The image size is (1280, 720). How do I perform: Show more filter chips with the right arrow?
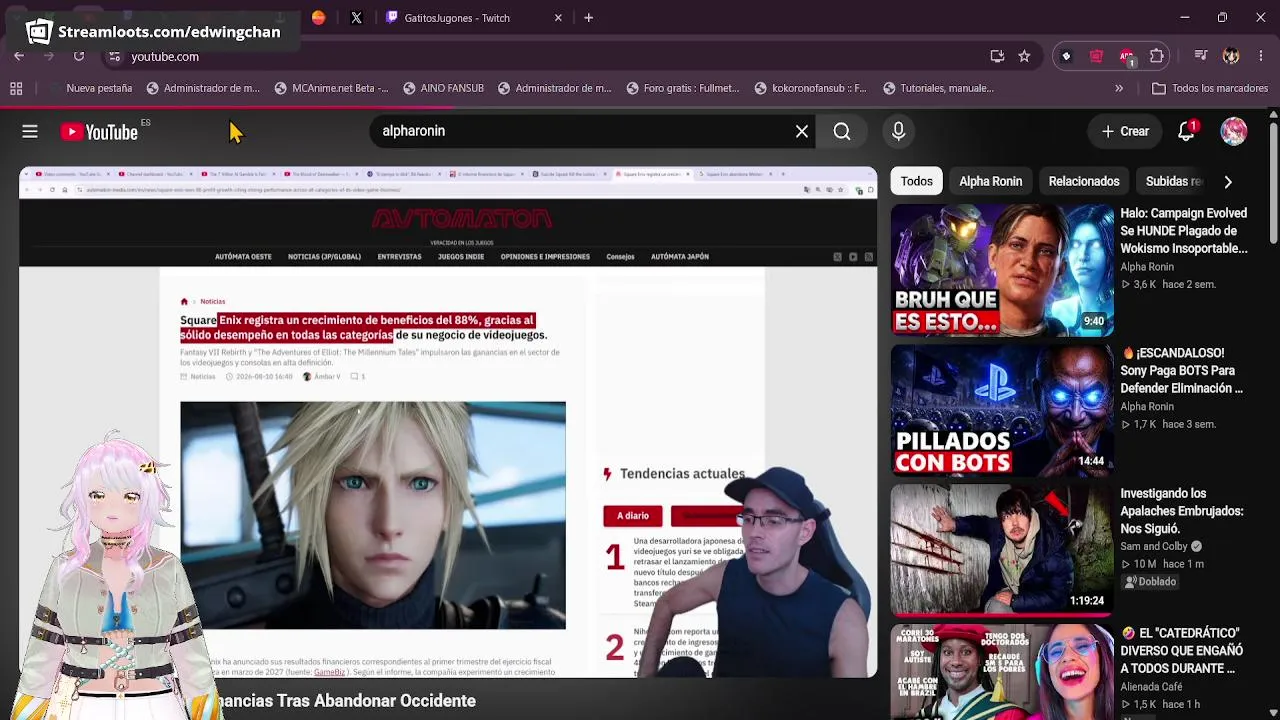1228,182
